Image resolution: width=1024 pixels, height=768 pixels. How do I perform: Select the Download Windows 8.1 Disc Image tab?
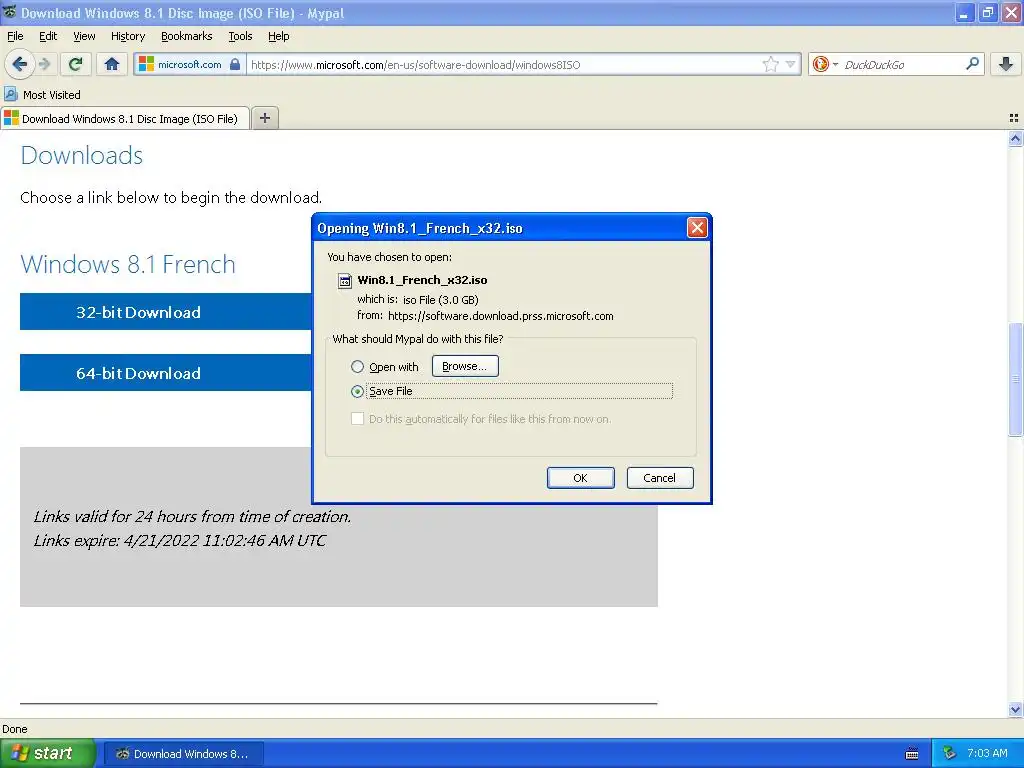pyautogui.click(x=125, y=118)
